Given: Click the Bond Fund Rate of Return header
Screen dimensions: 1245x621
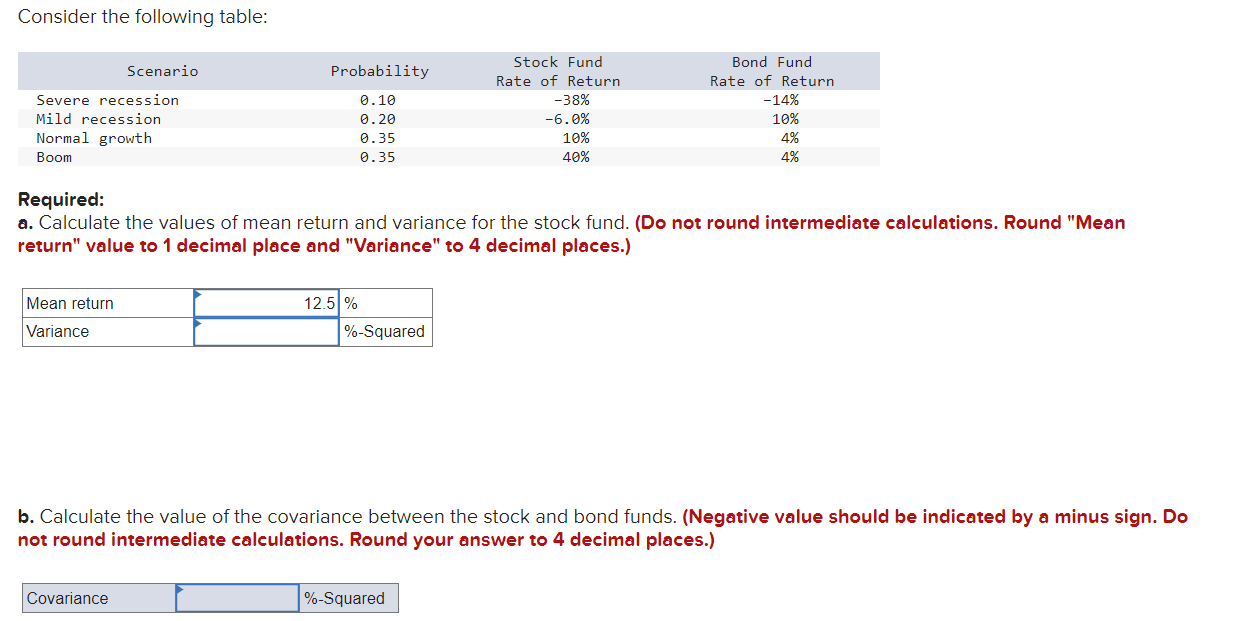Looking at the screenshot, I should [x=771, y=71].
